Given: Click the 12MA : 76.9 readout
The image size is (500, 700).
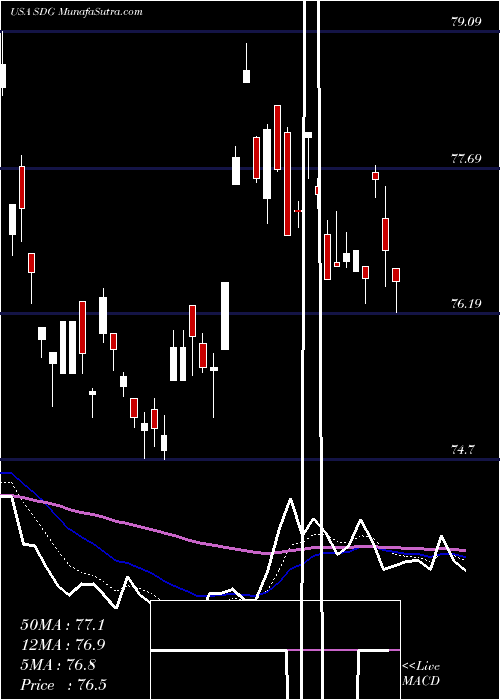Looking at the screenshot, I should click(x=63, y=645).
